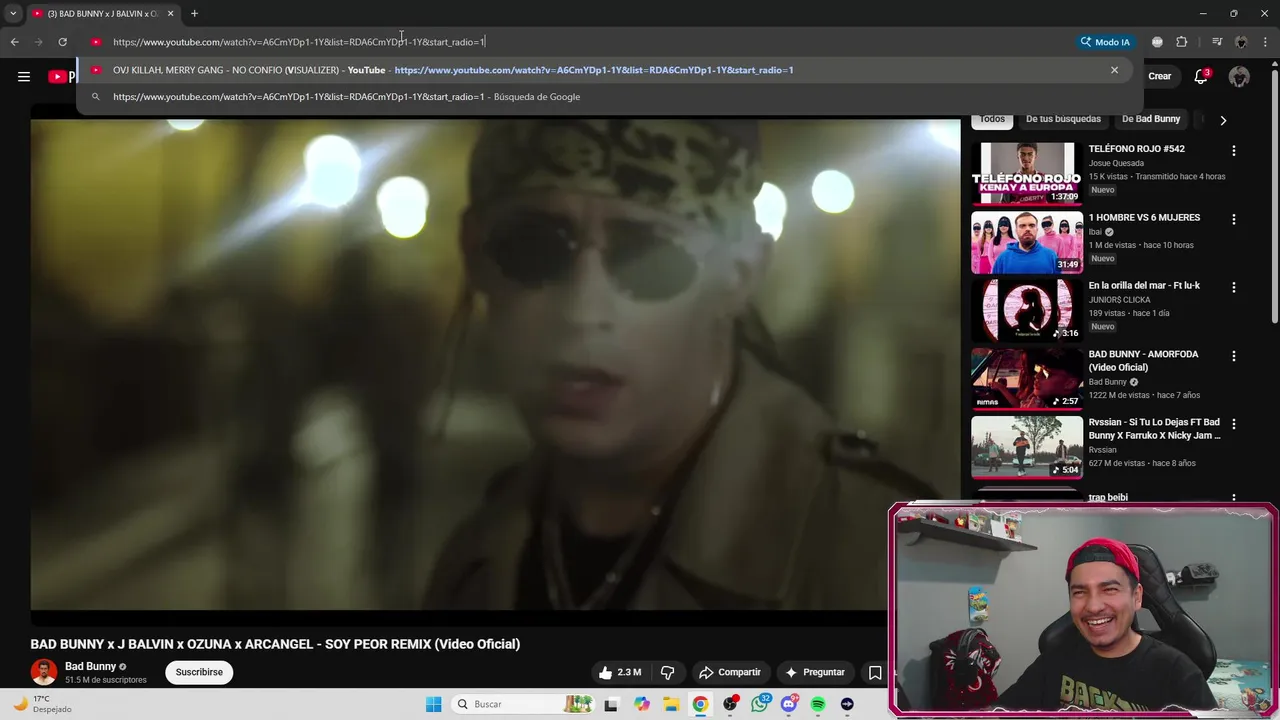Viewport: 1280px width, 720px height.
Task: Remove the OVJ KILLAH suggestion
Action: (x=1114, y=70)
